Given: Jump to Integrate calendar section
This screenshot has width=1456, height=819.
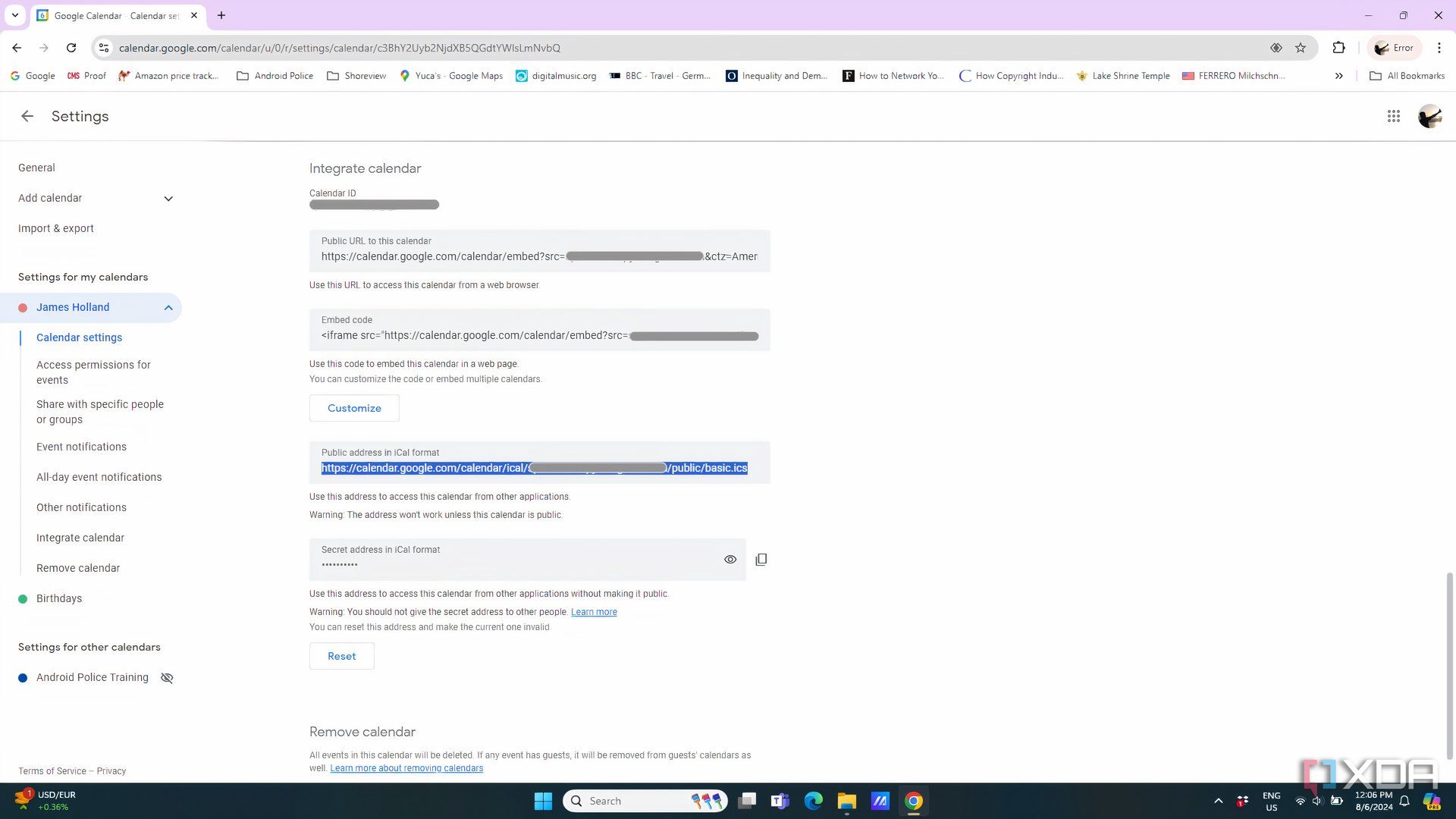Looking at the screenshot, I should tap(80, 538).
